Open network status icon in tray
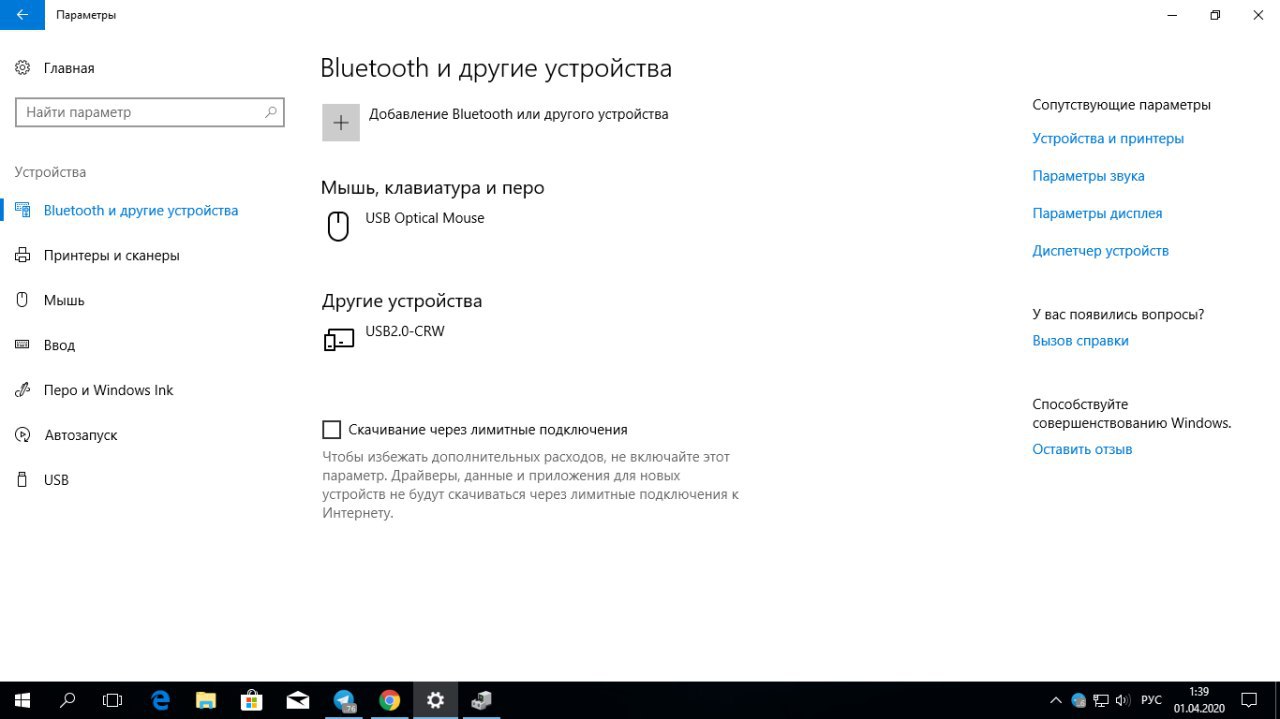This screenshot has height=719, width=1280. pyautogui.click(x=1101, y=700)
